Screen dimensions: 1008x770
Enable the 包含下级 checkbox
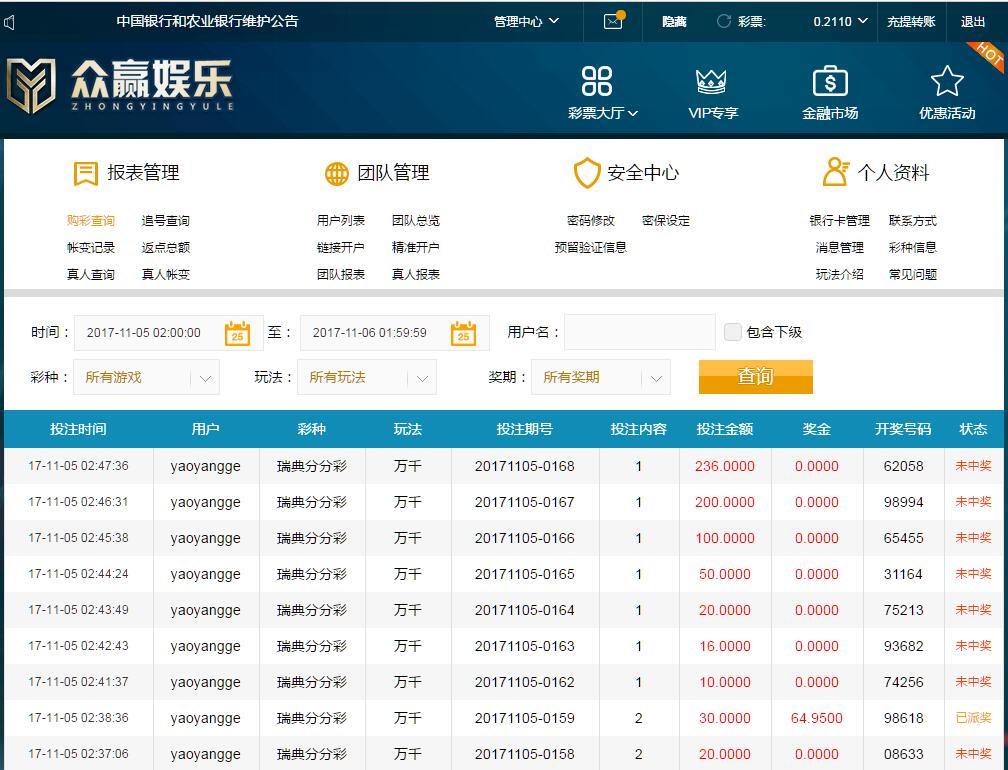point(733,332)
